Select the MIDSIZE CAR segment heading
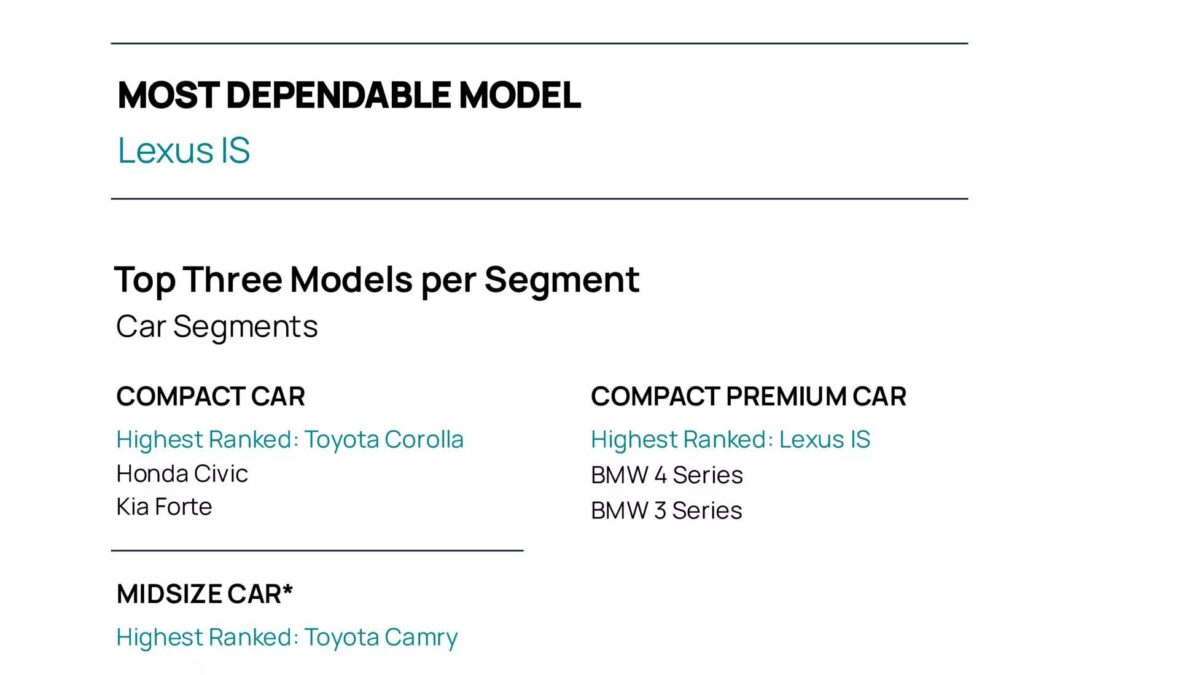This screenshot has width=1200, height=675. [199, 594]
